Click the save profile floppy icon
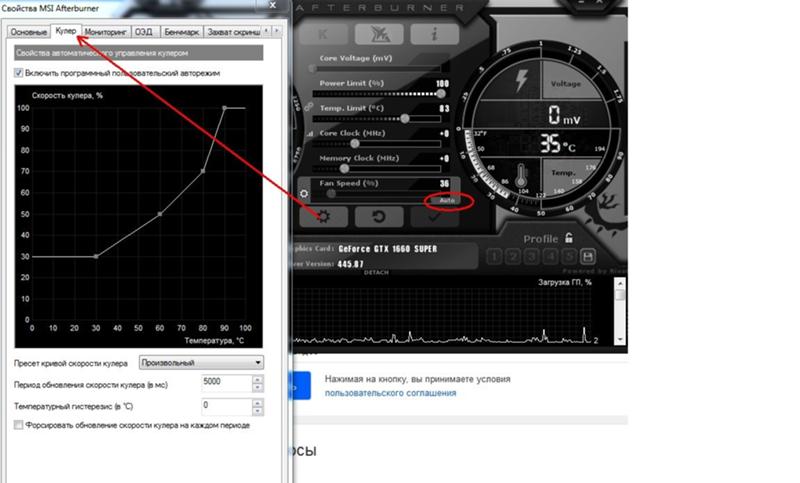This screenshot has height=483, width=800. [x=588, y=256]
